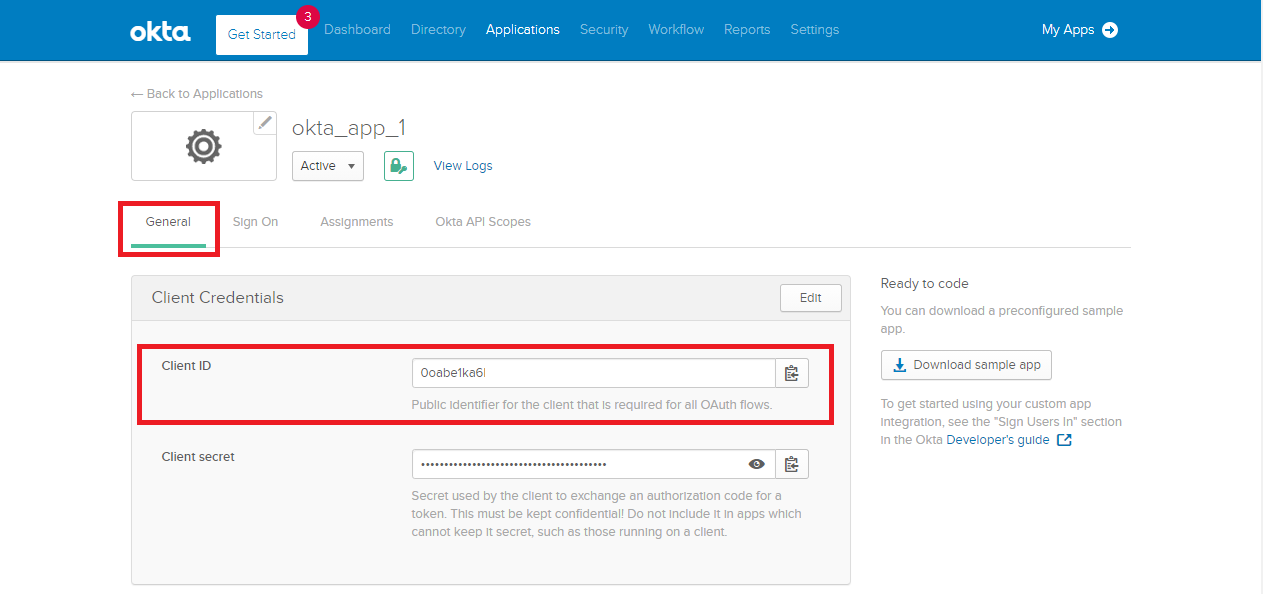Click the Client ID field
Image resolution: width=1263 pixels, height=594 pixels.
[x=594, y=373]
